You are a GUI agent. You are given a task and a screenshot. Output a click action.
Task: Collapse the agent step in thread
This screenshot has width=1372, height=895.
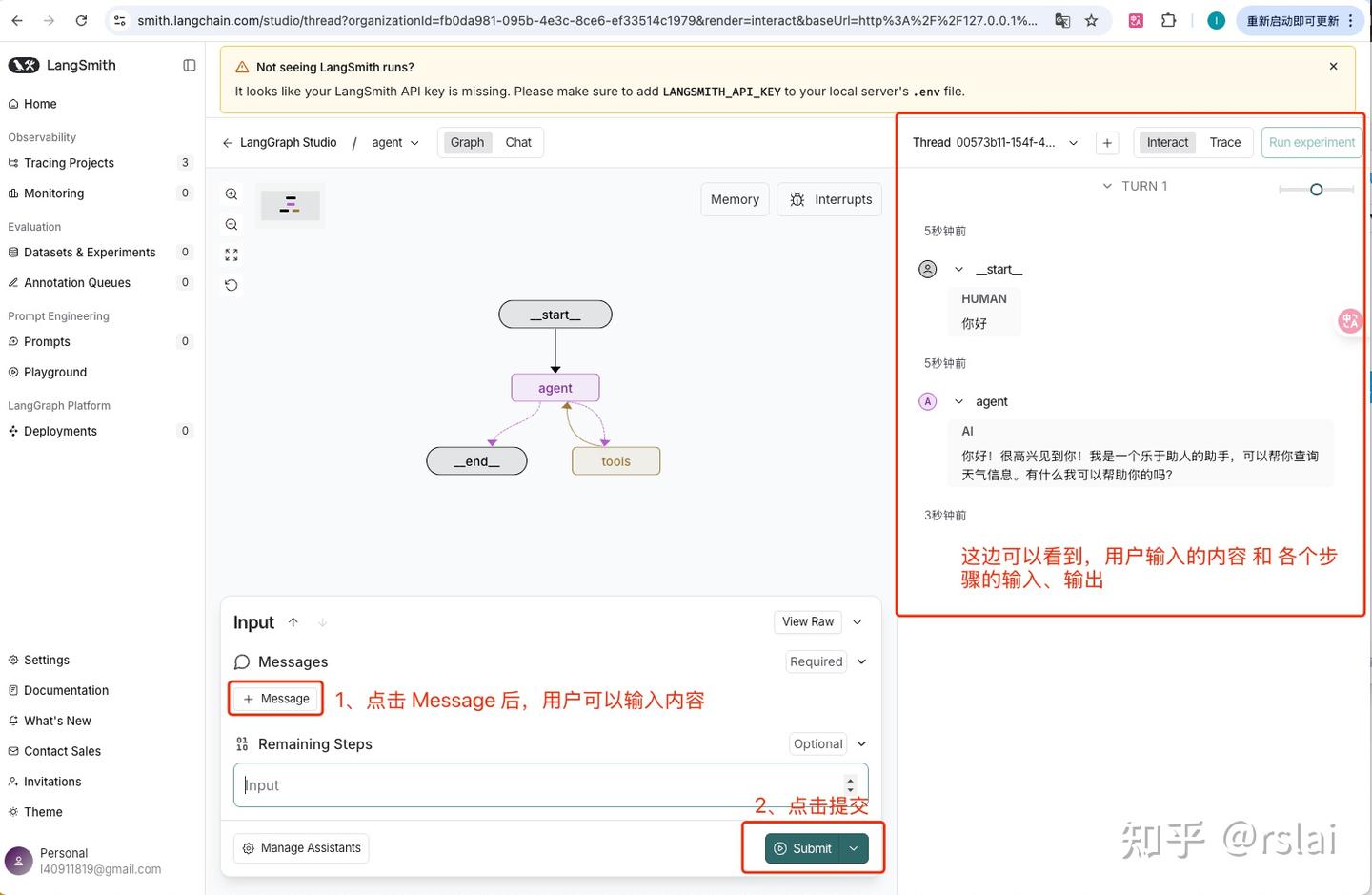pyautogui.click(x=958, y=401)
